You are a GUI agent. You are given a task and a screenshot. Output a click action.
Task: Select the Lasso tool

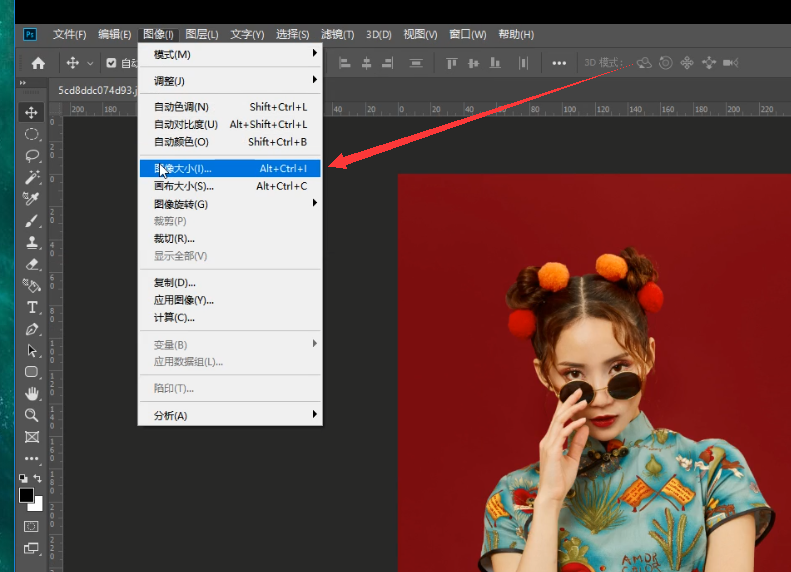(31, 155)
